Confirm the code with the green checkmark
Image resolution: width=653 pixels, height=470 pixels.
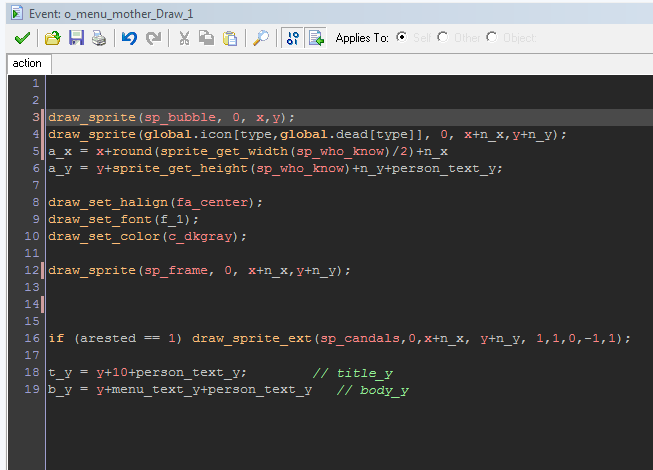click(22, 38)
